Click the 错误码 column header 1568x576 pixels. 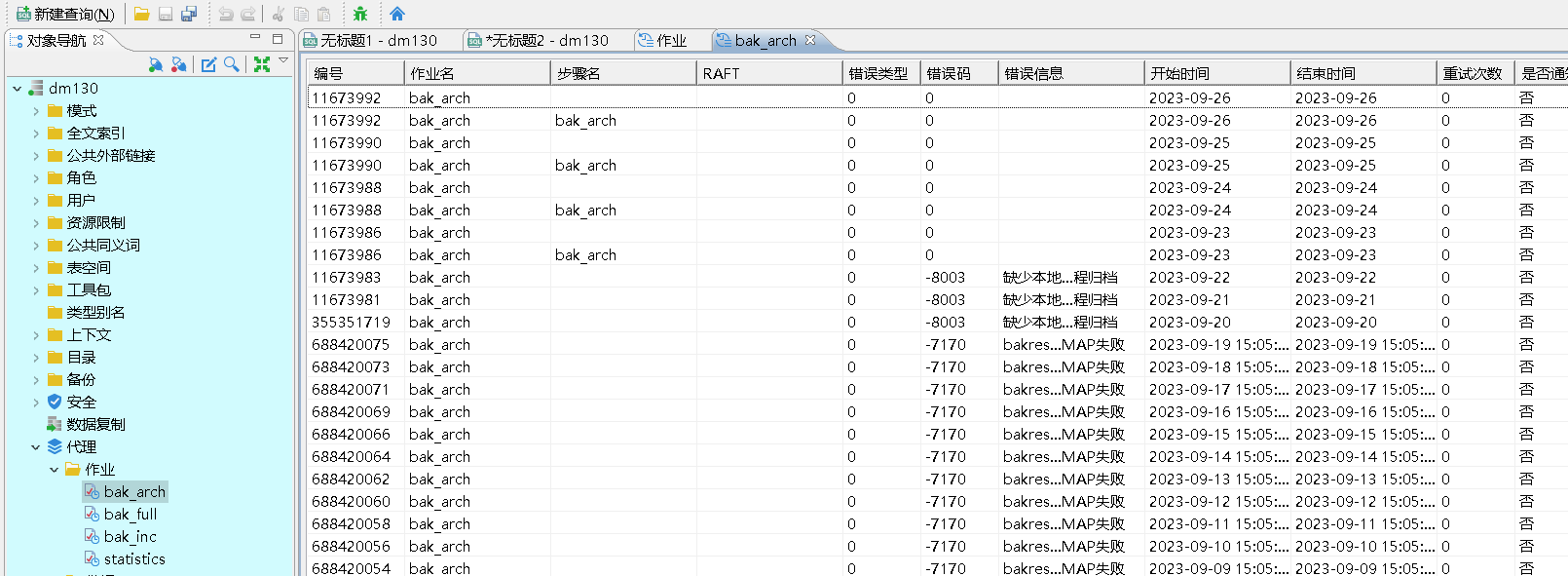point(958,73)
